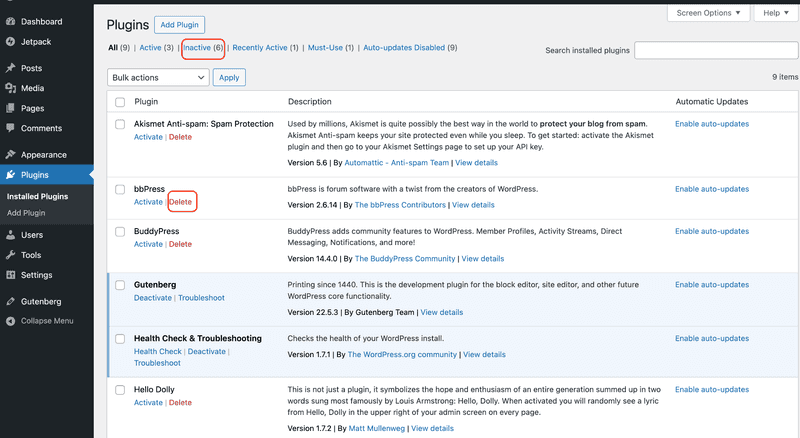Viewport: 800px width, 438px height.
Task: Click the Pages icon in sidebar
Action: click(10, 108)
